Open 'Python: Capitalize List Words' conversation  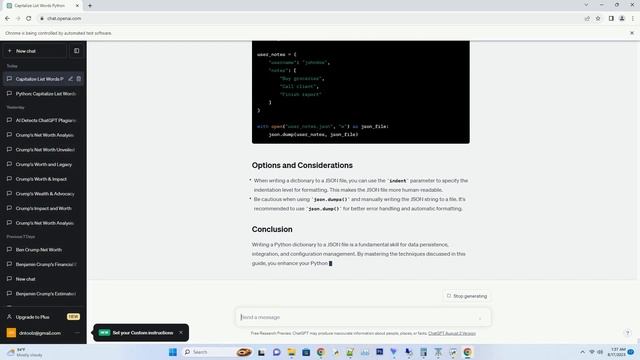click(x=43, y=93)
